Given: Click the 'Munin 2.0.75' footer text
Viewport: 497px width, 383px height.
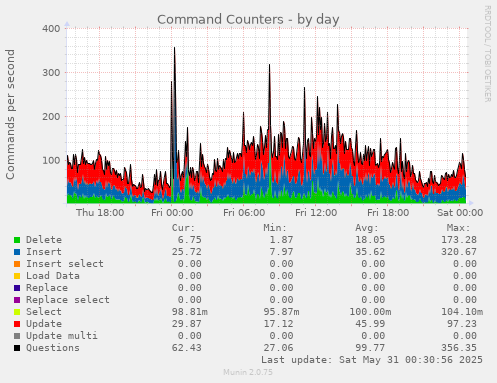Looking at the screenshot, I should tap(248, 372).
